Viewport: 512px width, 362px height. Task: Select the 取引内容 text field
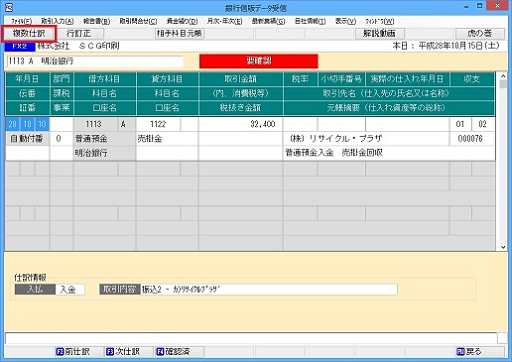[269, 289]
